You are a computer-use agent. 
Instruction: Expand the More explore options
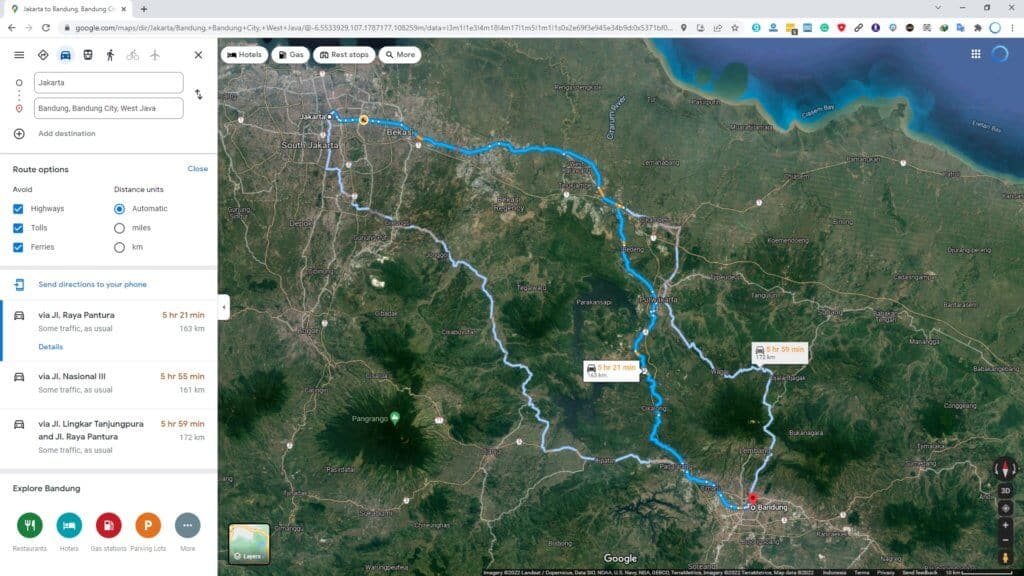pos(187,525)
